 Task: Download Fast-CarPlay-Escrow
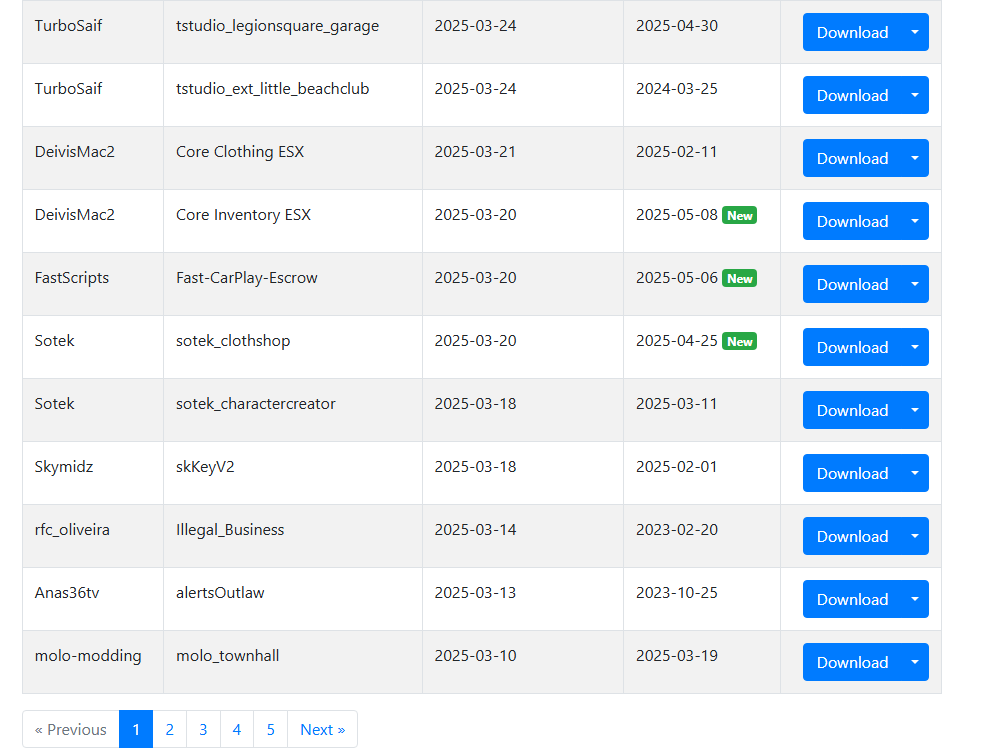tap(852, 284)
